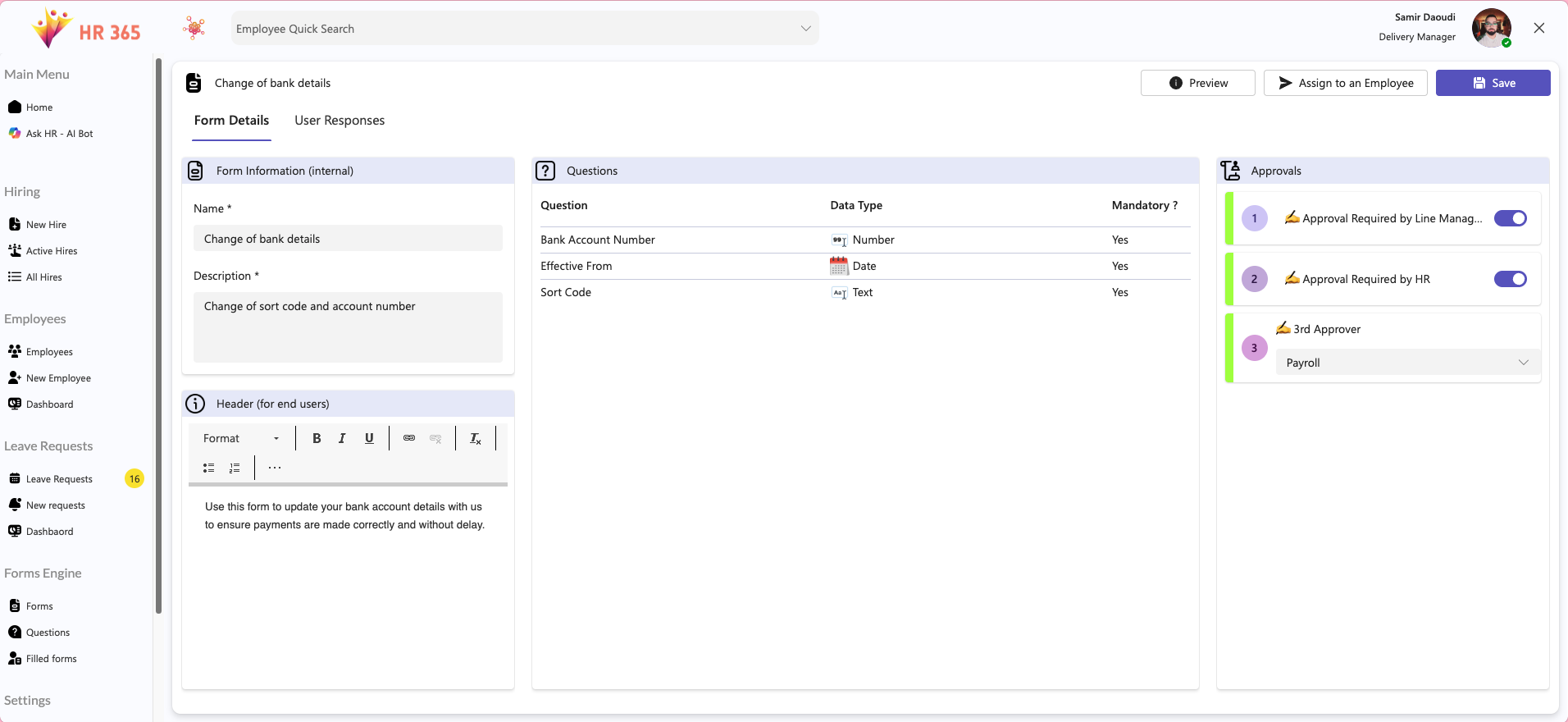Image resolution: width=1568 pixels, height=722 pixels.
Task: Click the Underline formatting icon
Action: (369, 438)
